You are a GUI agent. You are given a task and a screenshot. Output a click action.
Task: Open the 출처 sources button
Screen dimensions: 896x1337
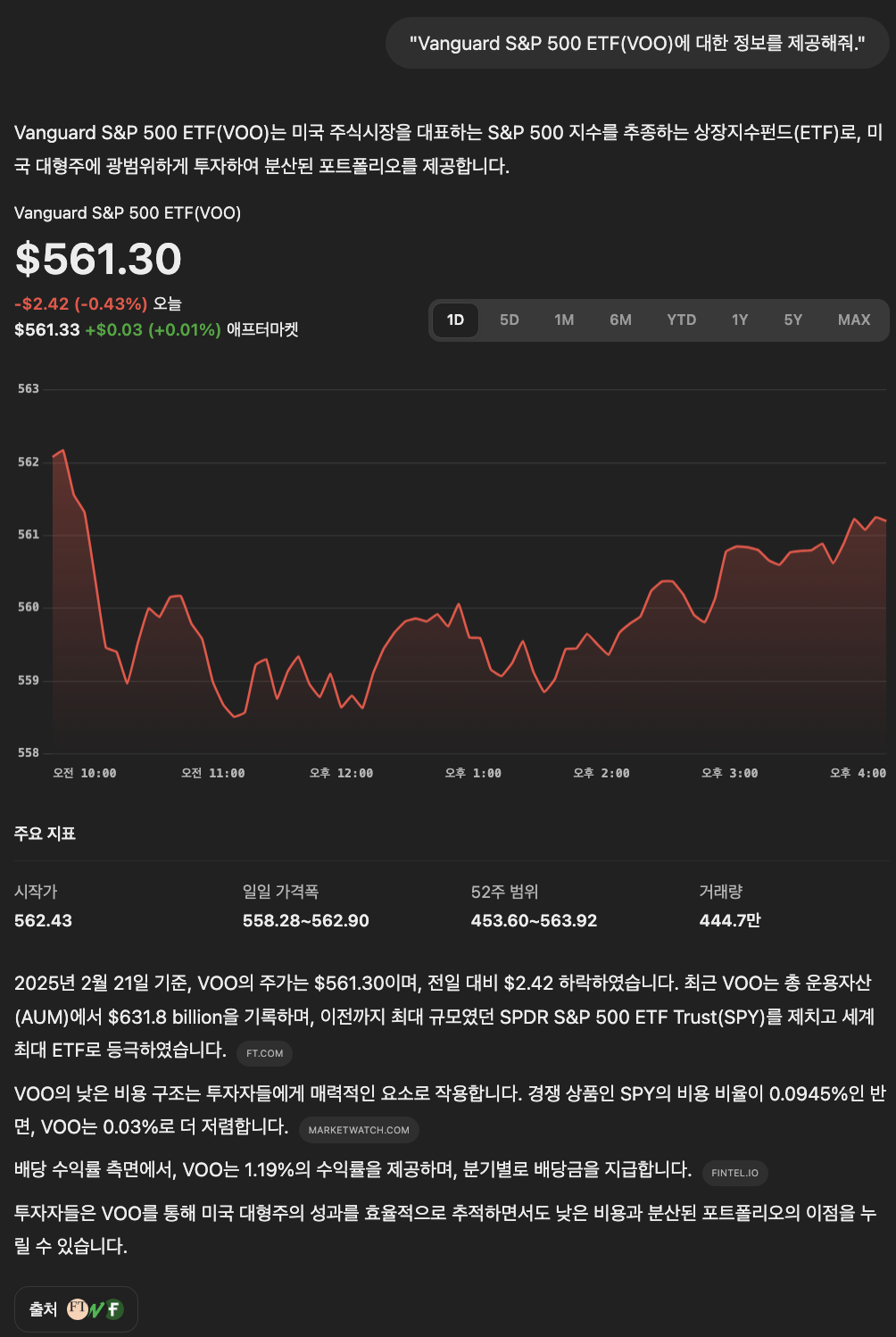[x=77, y=1309]
